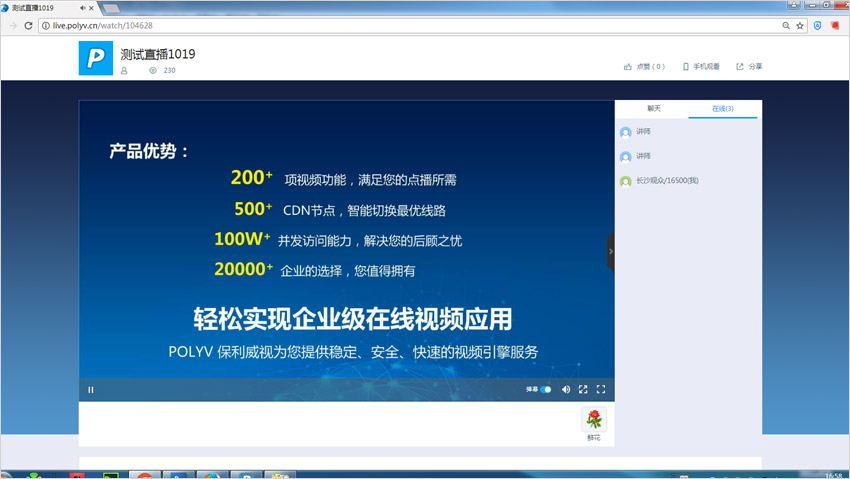Bookmark this page with star icon
Image resolution: width=850 pixels, height=479 pixels.
click(800, 25)
